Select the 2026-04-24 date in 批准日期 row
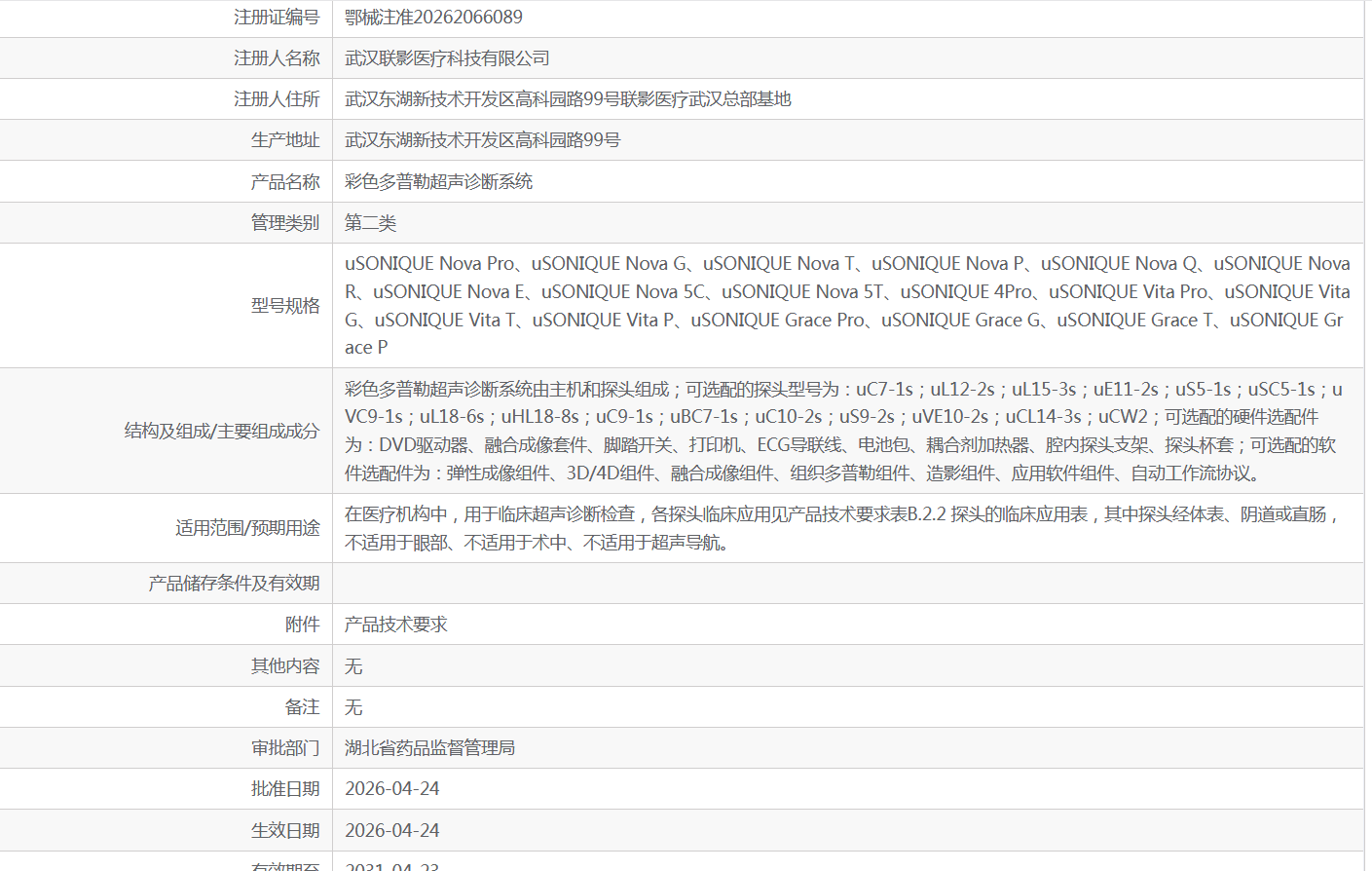1372x871 pixels. coord(392,789)
